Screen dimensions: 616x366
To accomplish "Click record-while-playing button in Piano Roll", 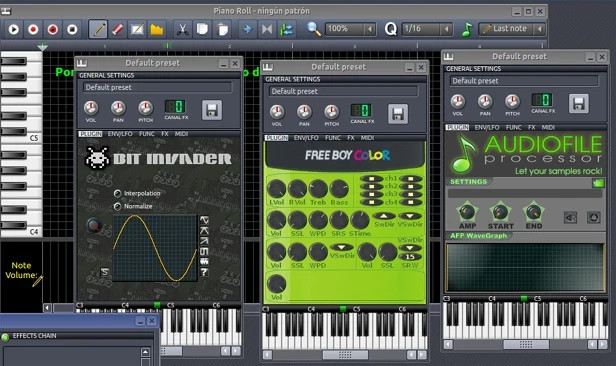I will (53, 29).
